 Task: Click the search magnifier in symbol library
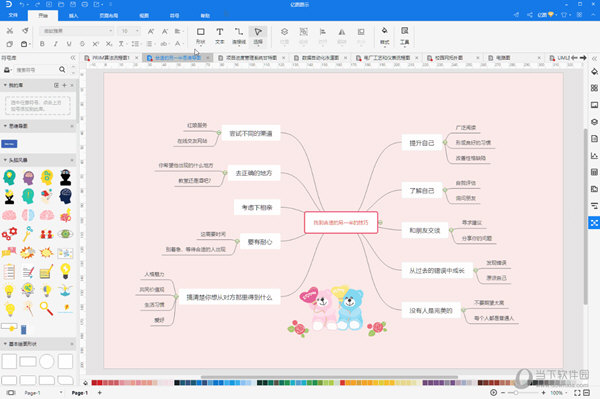click(62, 70)
